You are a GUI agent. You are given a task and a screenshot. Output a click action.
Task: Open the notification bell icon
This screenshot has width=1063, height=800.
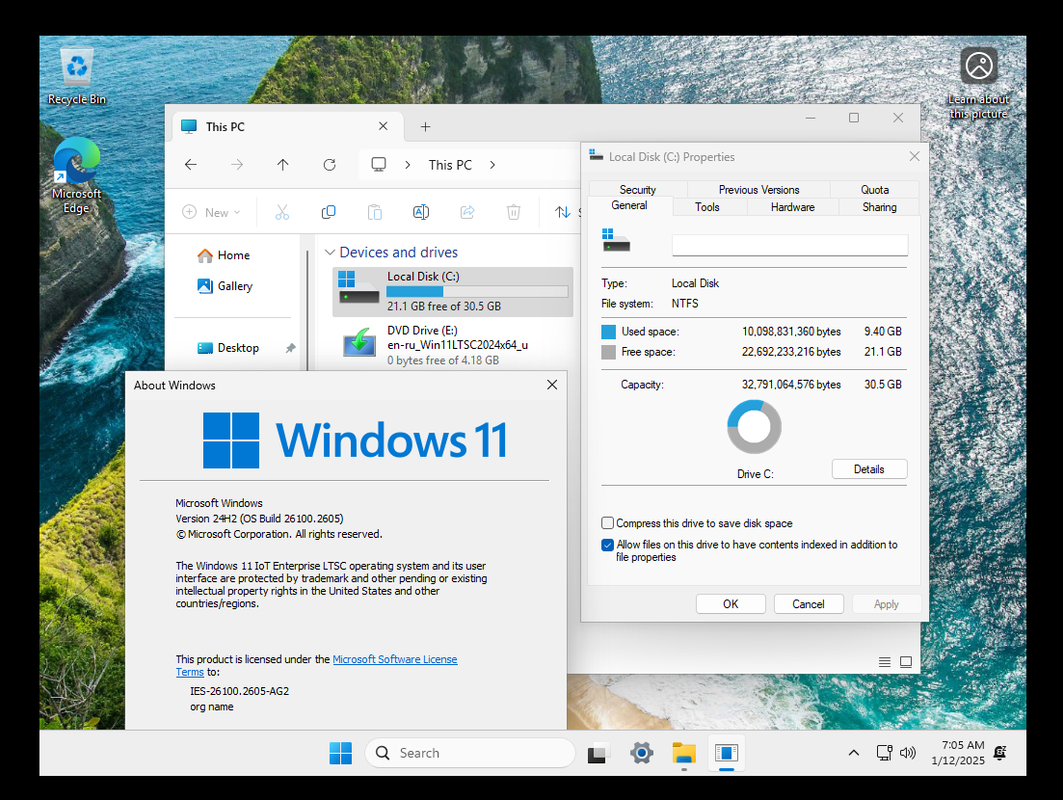click(x=1000, y=753)
